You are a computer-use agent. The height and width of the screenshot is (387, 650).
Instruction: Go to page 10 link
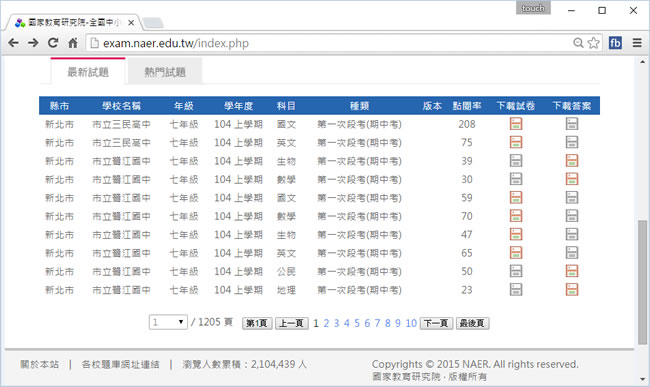click(411, 323)
